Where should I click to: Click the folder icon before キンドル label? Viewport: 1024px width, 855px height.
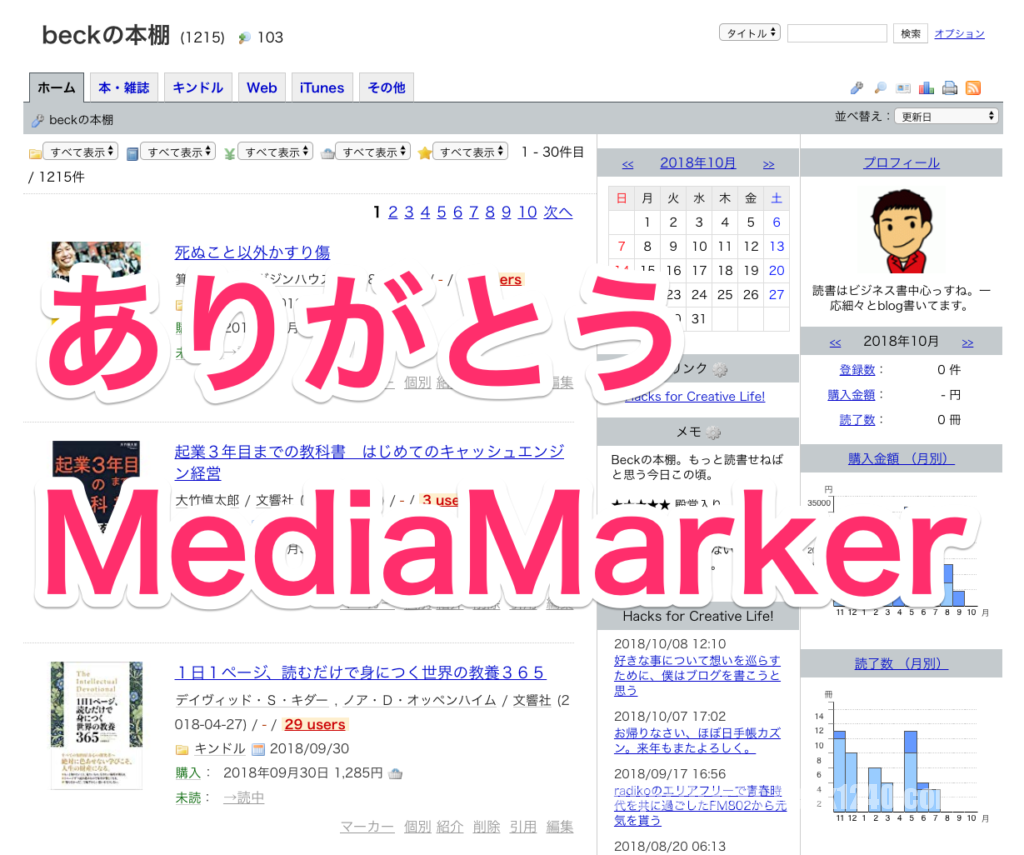coord(182,750)
